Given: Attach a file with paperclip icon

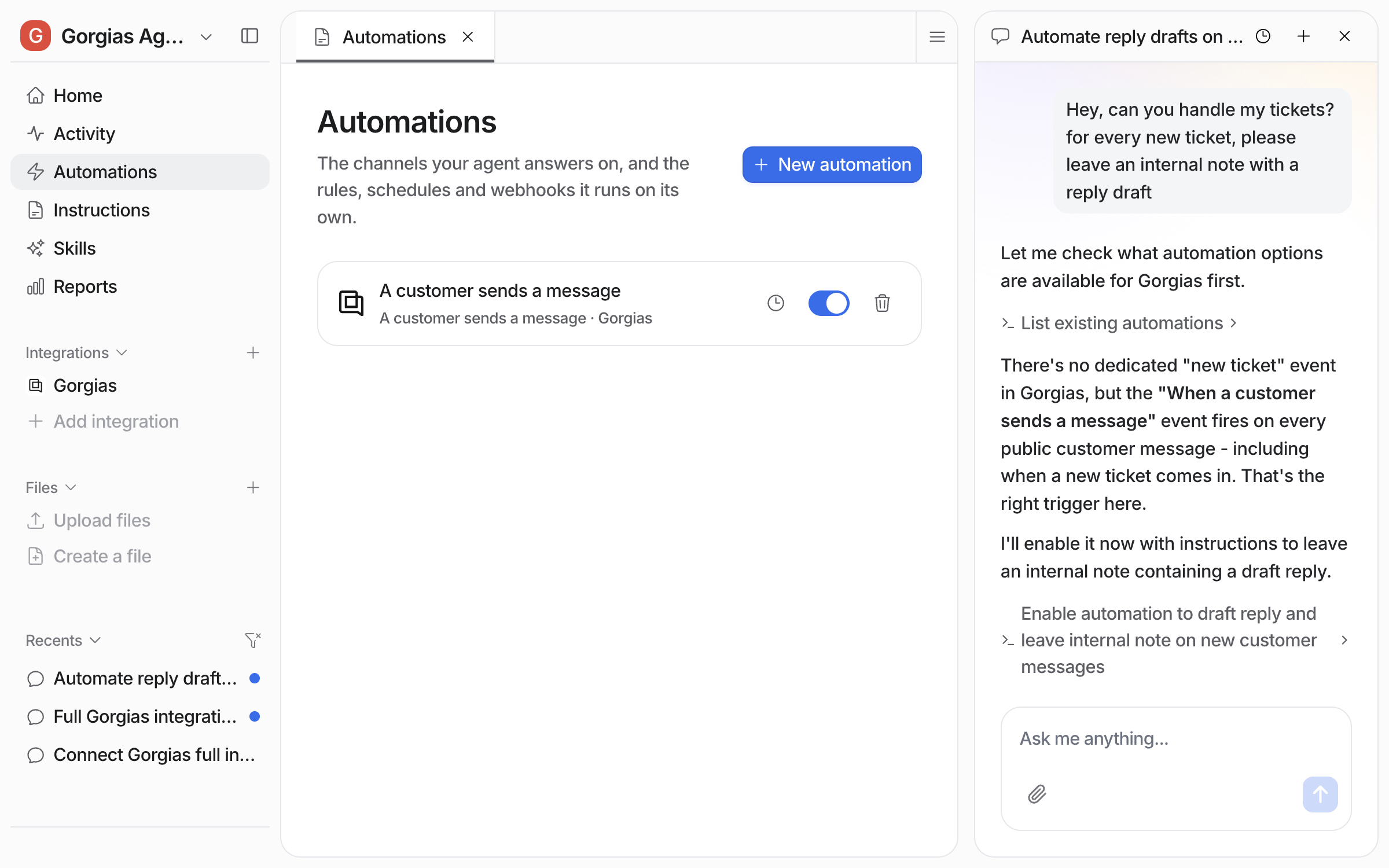Looking at the screenshot, I should [1037, 795].
